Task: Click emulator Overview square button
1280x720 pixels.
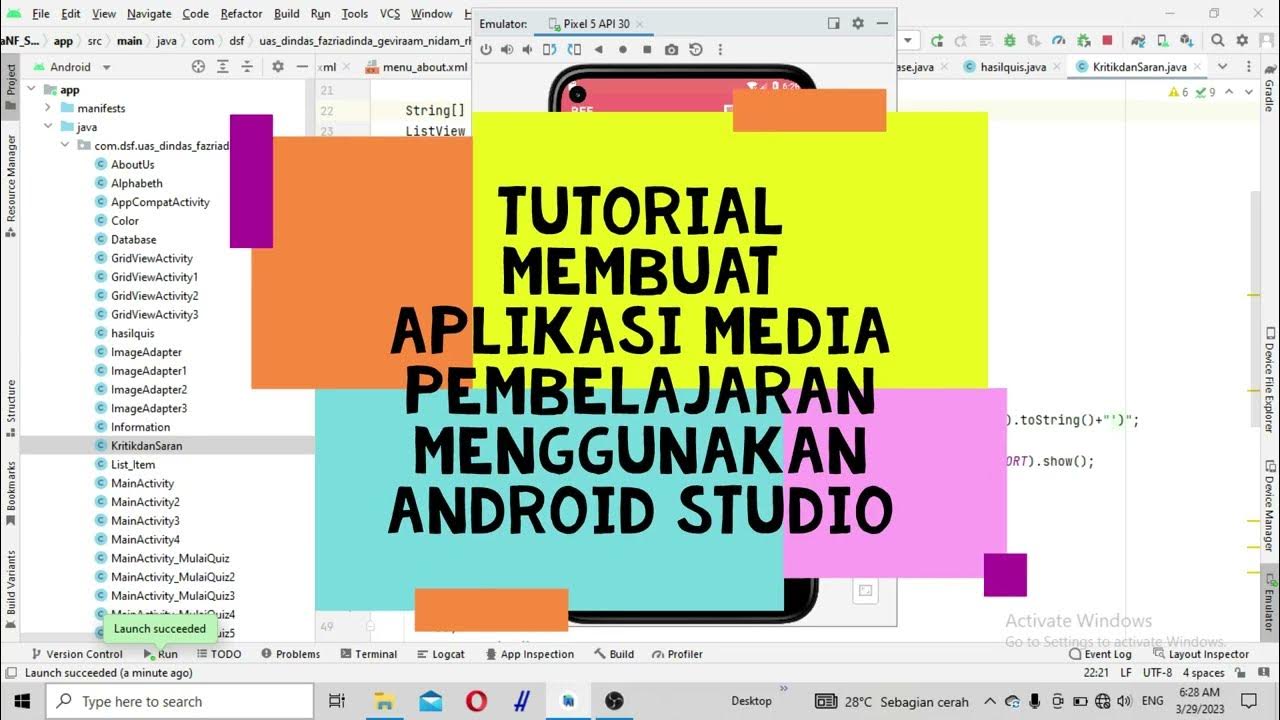Action: coord(647,49)
